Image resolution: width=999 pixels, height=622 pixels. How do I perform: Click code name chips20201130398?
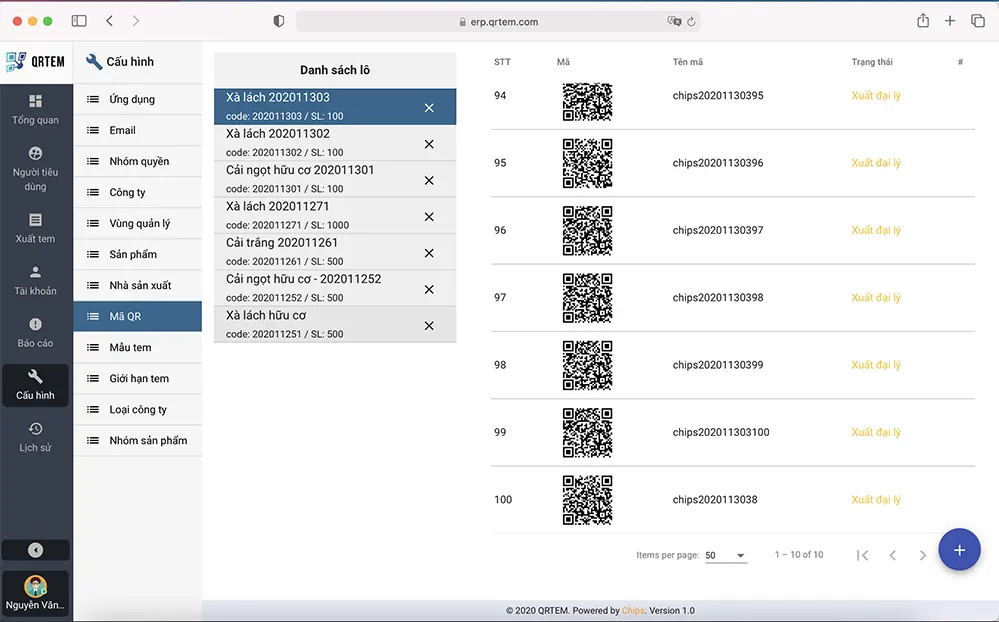[x=718, y=298]
